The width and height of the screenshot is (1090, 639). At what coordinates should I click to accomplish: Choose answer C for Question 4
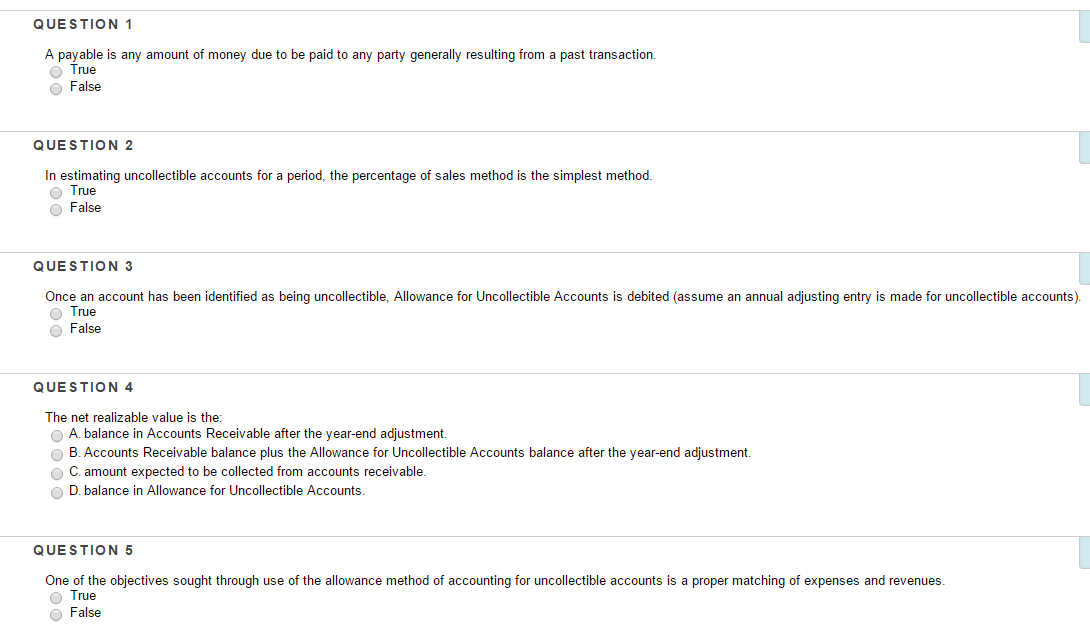coord(57,473)
